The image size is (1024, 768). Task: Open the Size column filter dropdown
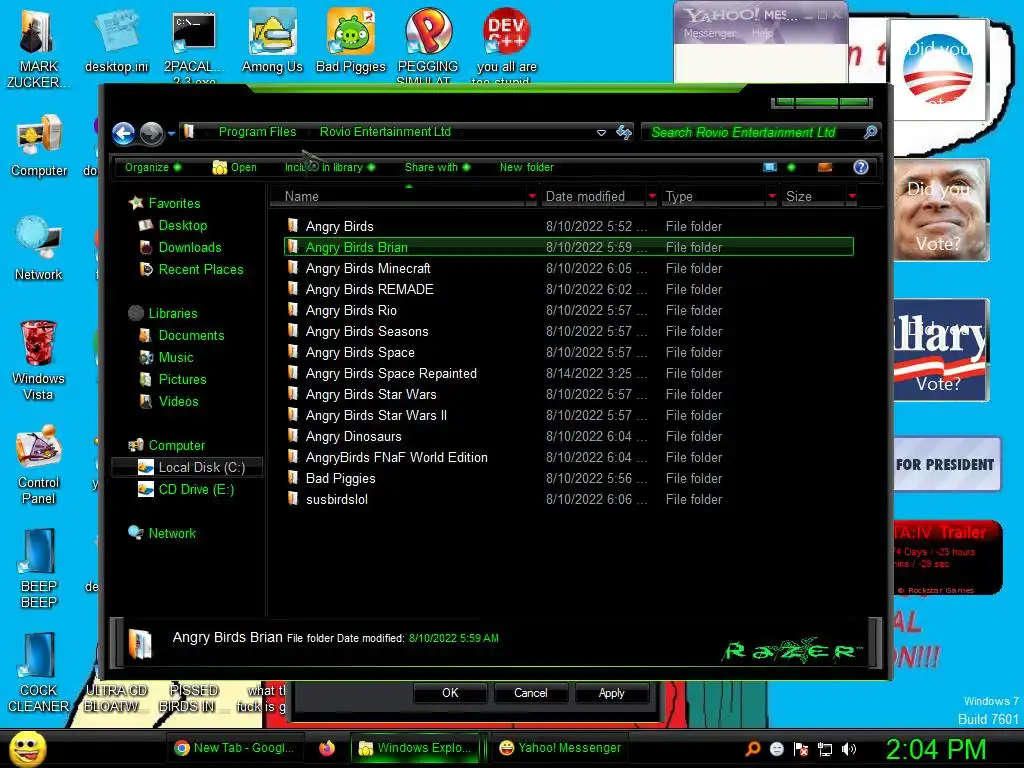point(852,197)
